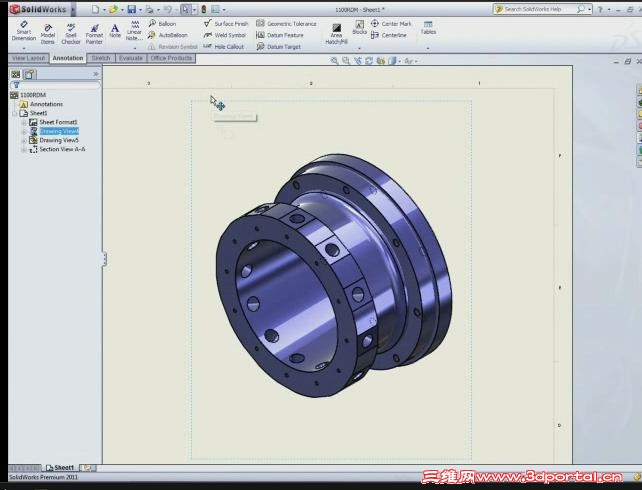This screenshot has height=490, width=642.
Task: Expand Smart Dimension dropdown arrow
Action: 24,48
